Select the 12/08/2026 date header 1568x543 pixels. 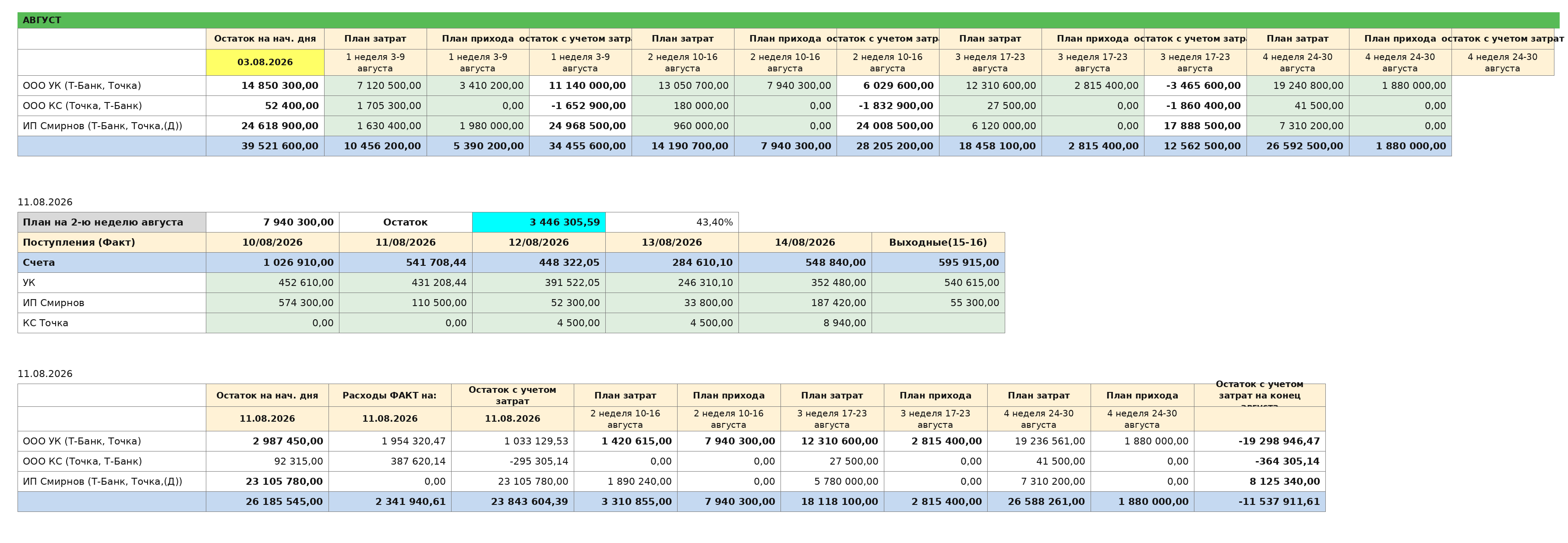[x=539, y=242]
